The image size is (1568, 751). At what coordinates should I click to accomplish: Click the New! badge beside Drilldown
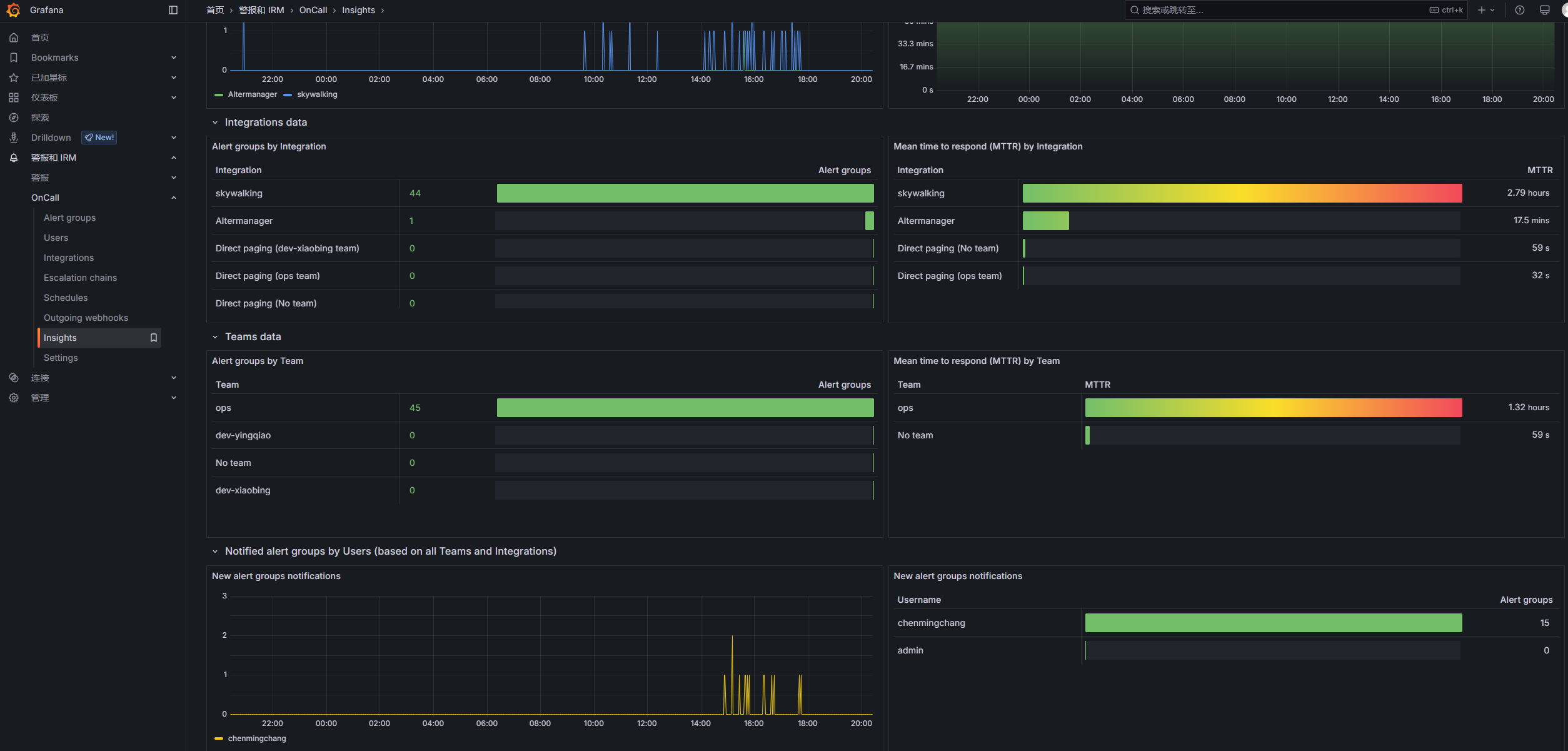point(99,138)
